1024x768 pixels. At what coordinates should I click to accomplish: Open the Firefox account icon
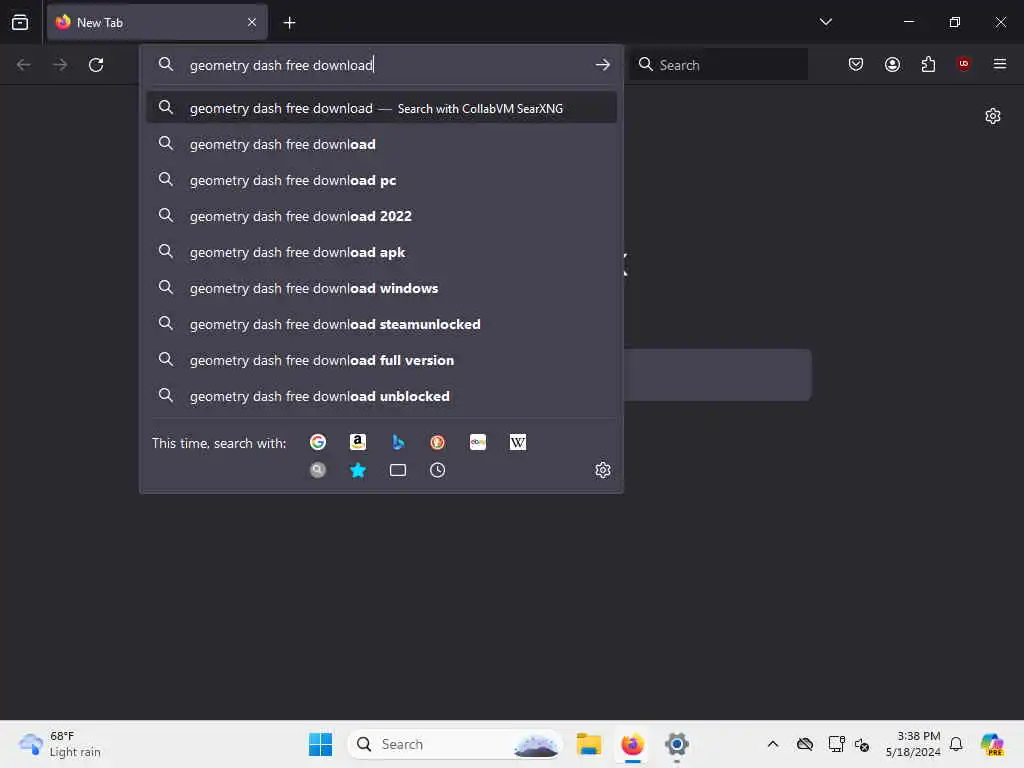[x=892, y=64]
